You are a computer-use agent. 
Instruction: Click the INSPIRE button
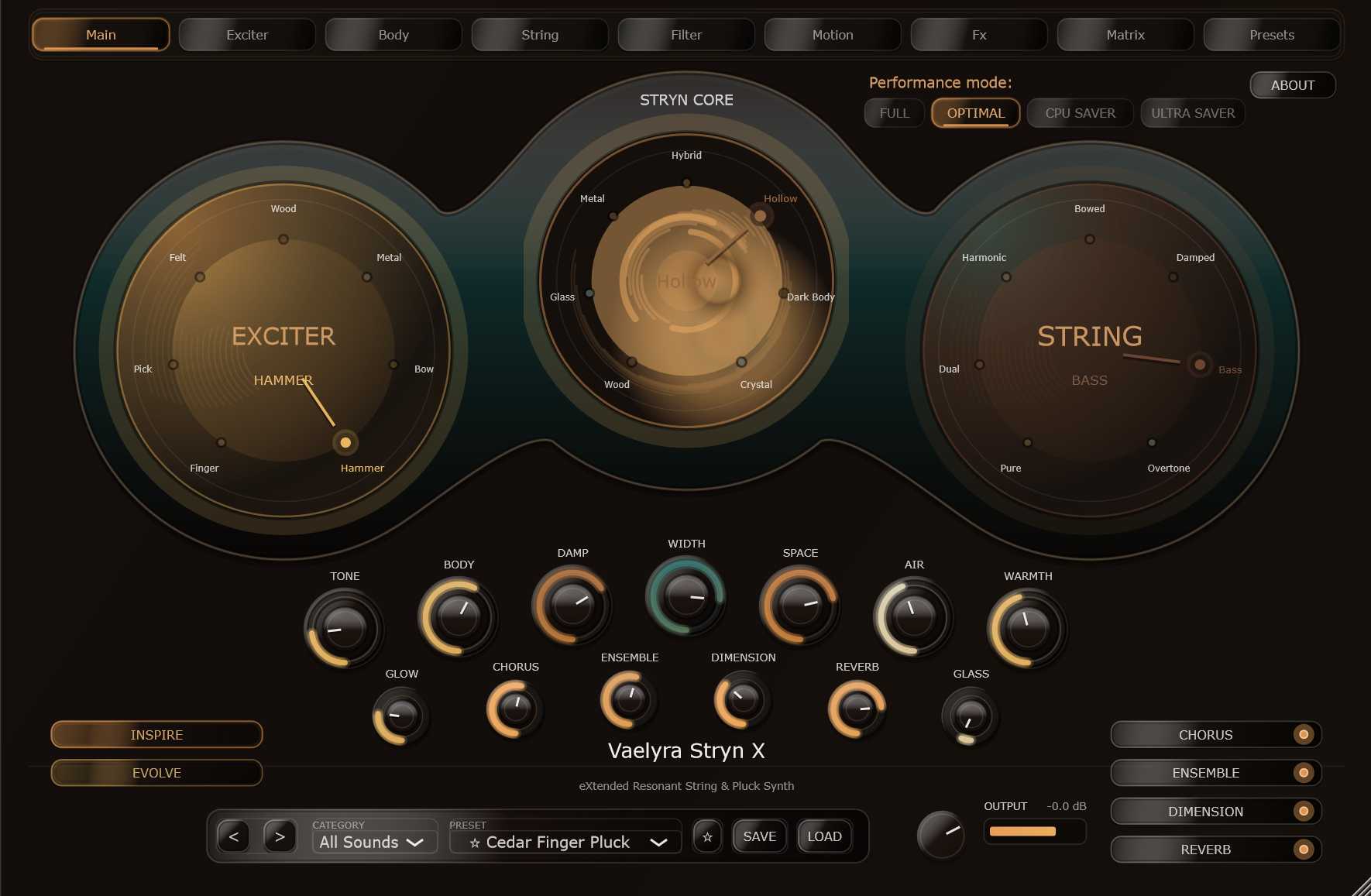click(156, 734)
